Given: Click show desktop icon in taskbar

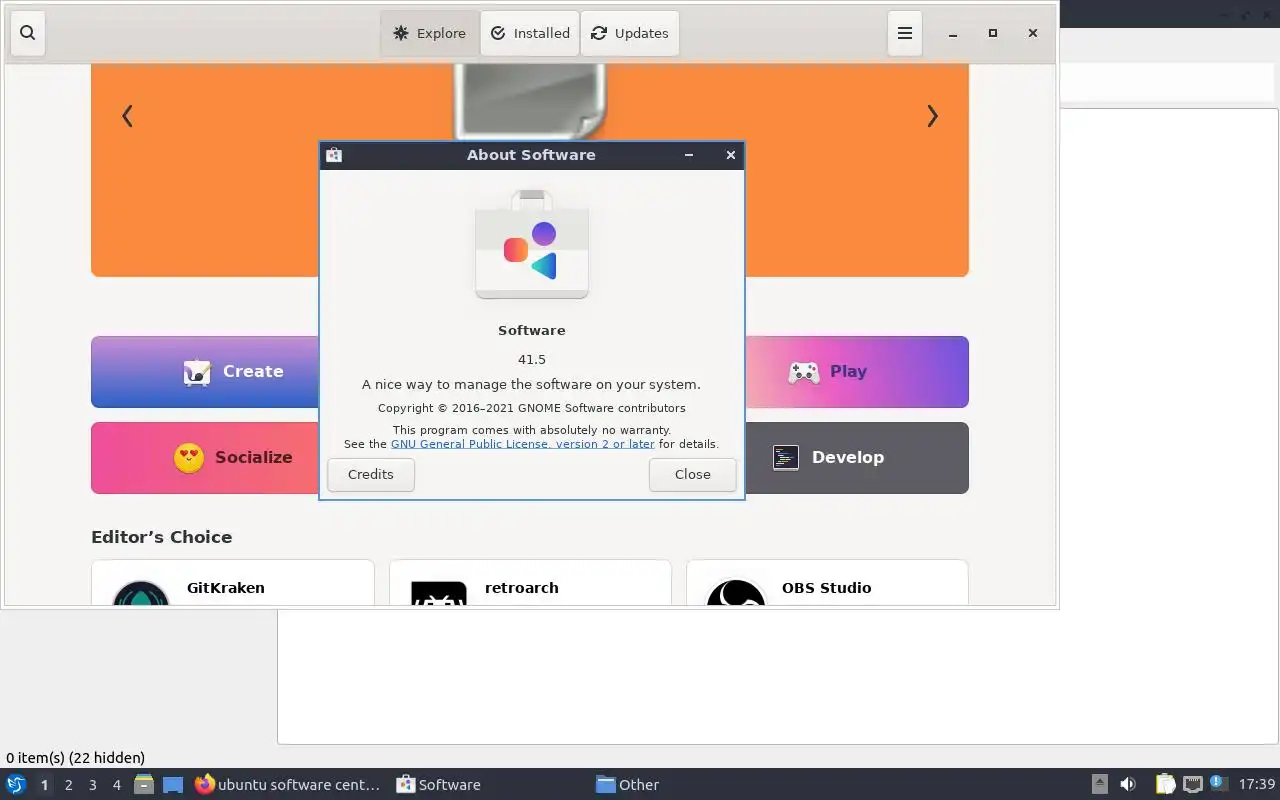Looking at the screenshot, I should (173, 785).
